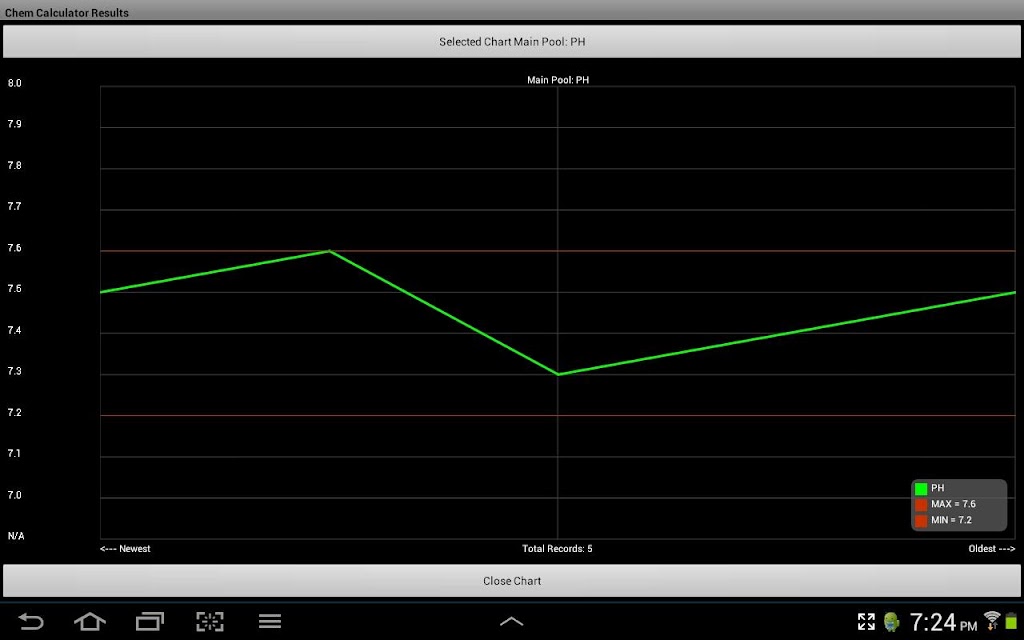Click the red MIN = 7.2 legend swatch
The image size is (1024, 640).
(x=921, y=520)
